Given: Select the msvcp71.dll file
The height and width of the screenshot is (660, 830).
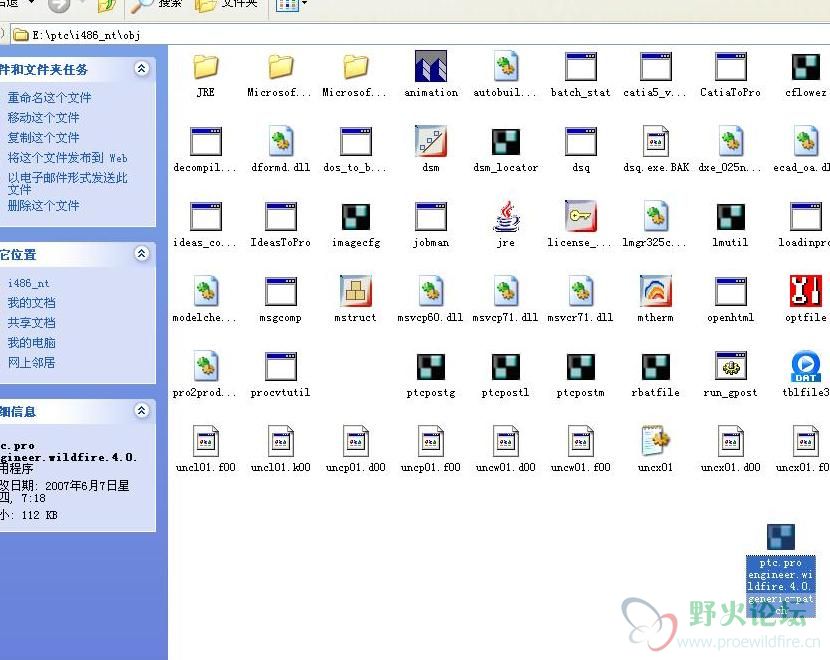Looking at the screenshot, I should [506, 291].
